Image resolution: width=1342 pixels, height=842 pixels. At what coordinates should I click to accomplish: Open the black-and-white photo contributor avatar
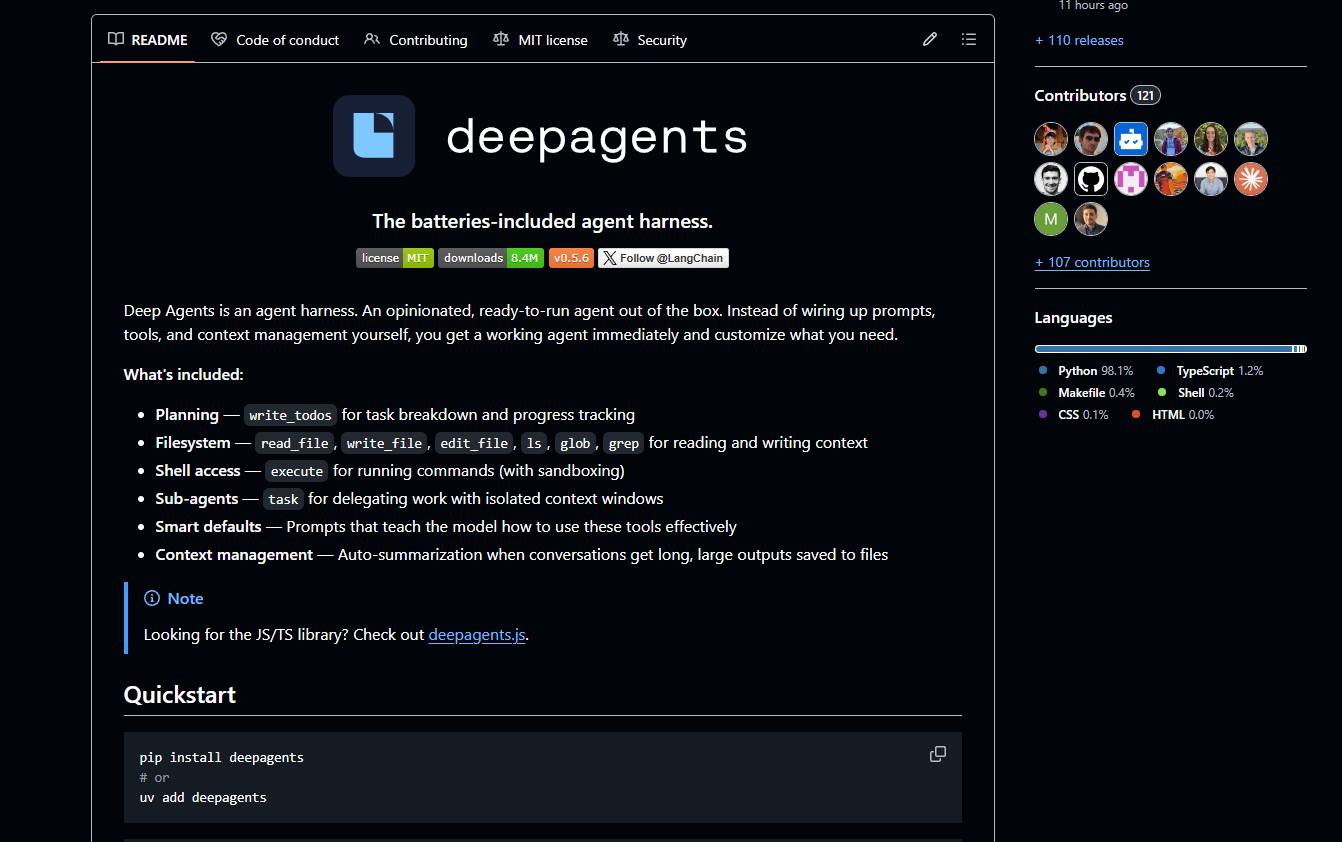point(1051,179)
